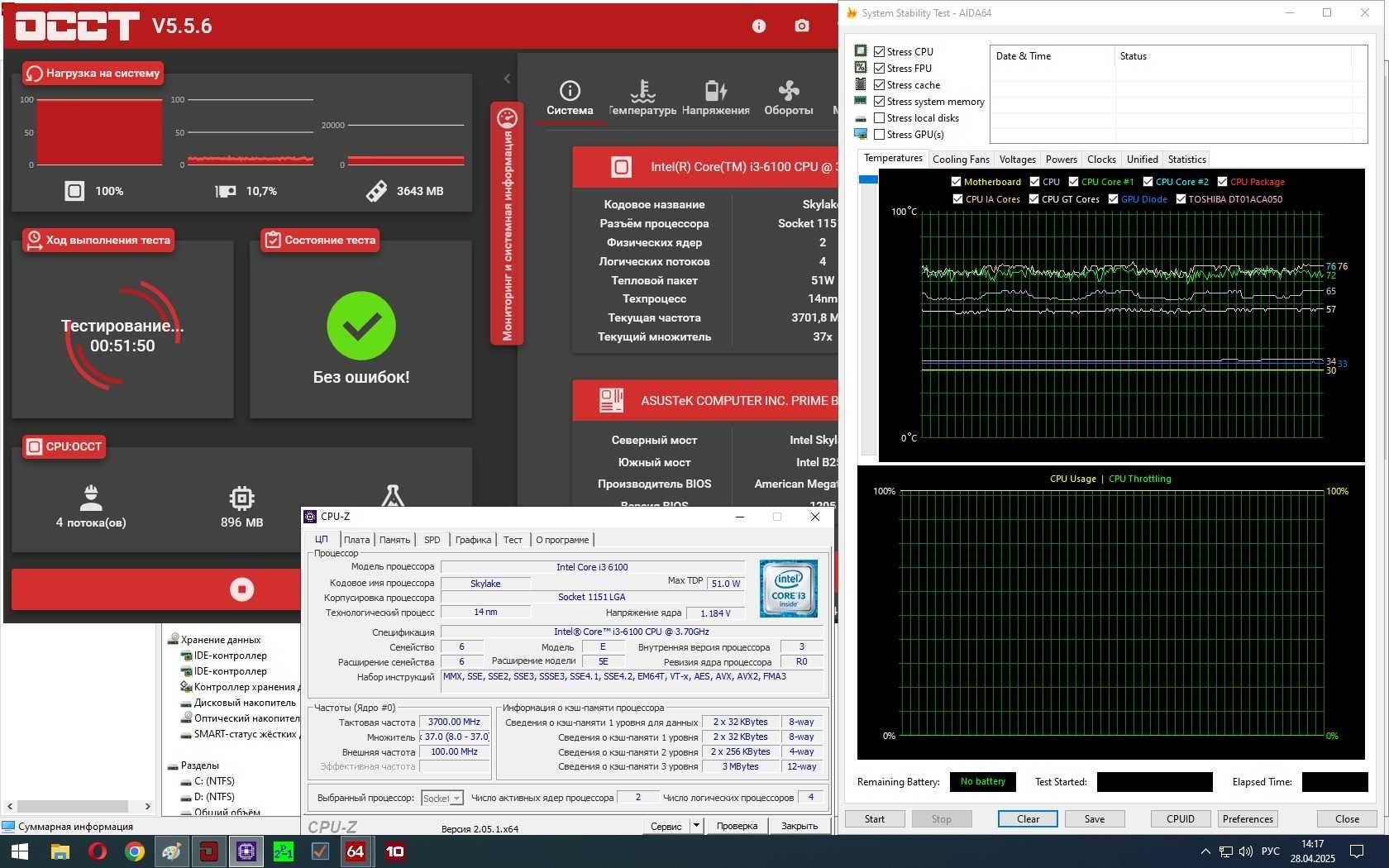Click the OCCT screenshot camera icon

click(x=801, y=26)
